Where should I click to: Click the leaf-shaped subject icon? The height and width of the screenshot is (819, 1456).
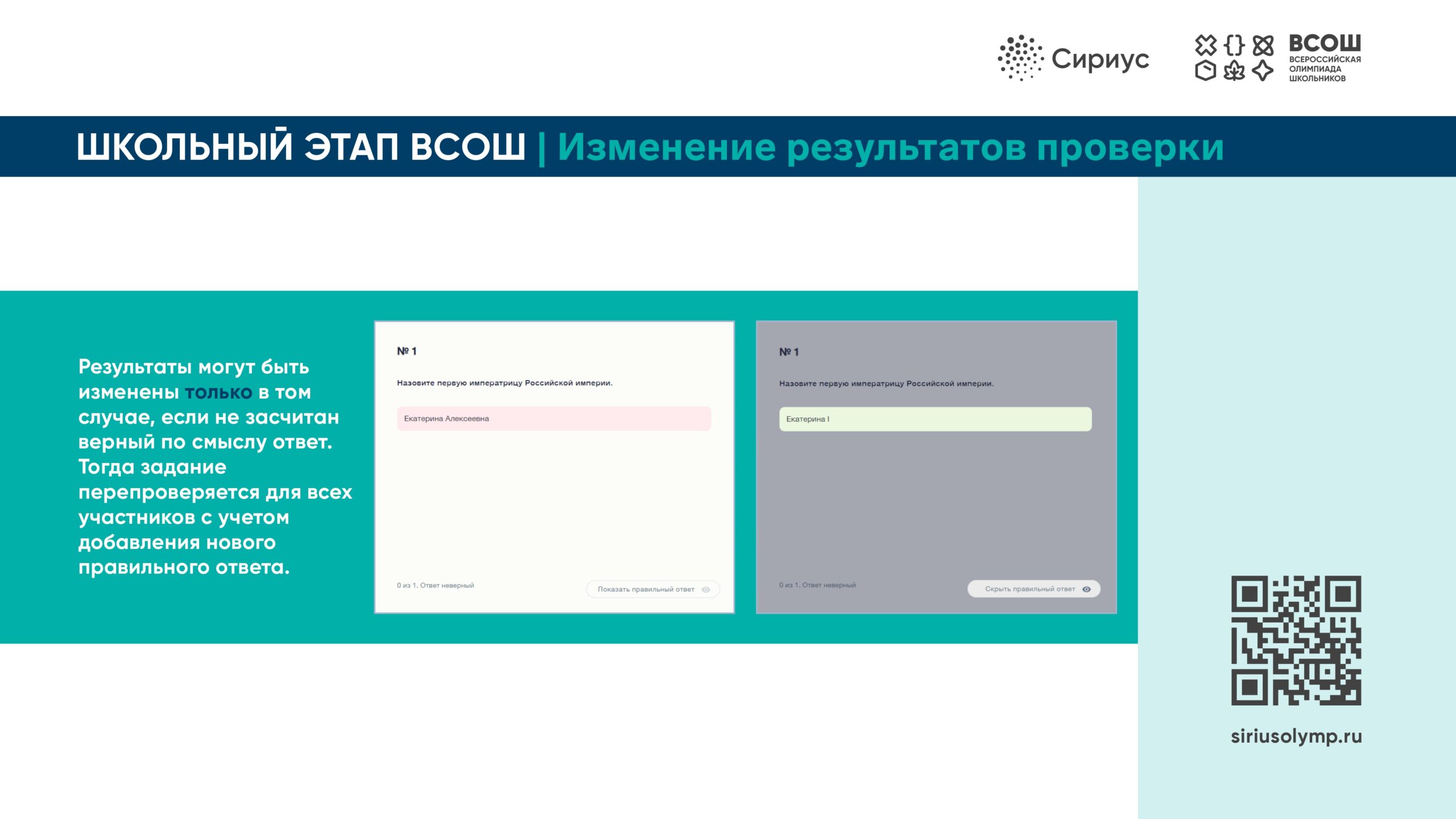(1234, 71)
